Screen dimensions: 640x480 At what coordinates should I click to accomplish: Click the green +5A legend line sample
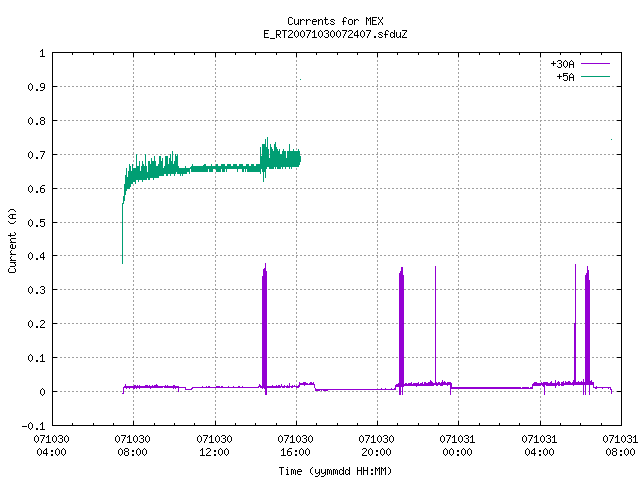click(x=595, y=76)
